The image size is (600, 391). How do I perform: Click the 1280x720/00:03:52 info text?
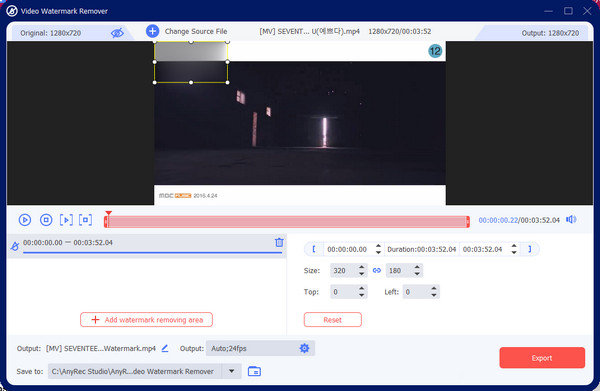coord(399,31)
